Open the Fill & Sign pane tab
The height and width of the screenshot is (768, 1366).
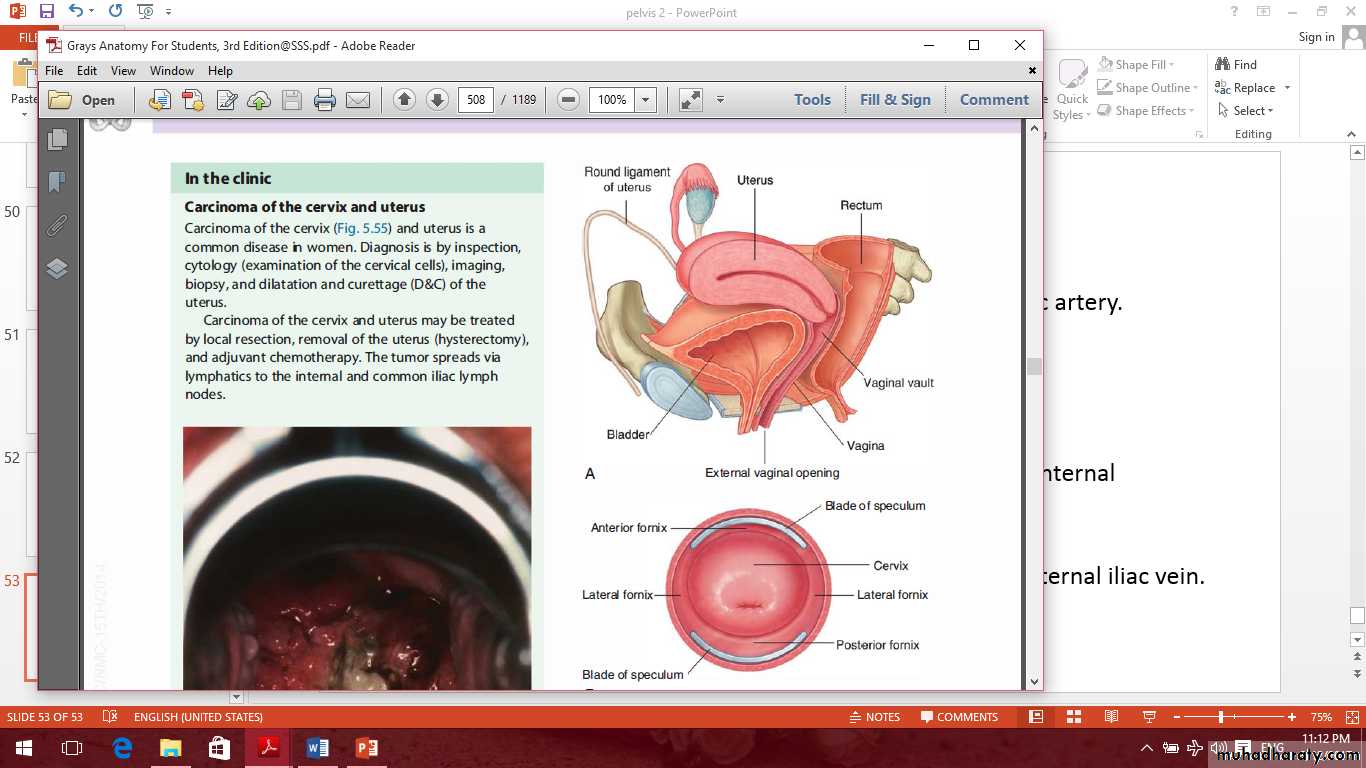click(895, 100)
